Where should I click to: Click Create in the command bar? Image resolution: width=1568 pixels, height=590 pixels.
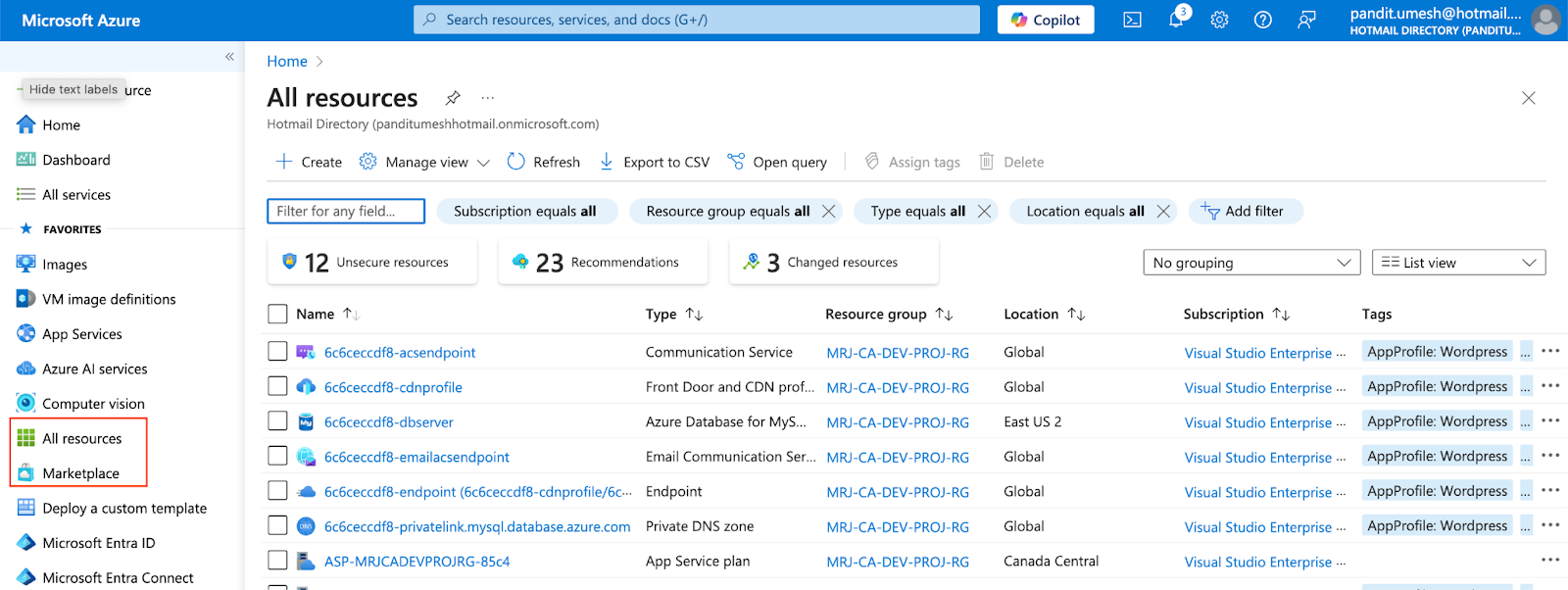click(x=309, y=162)
